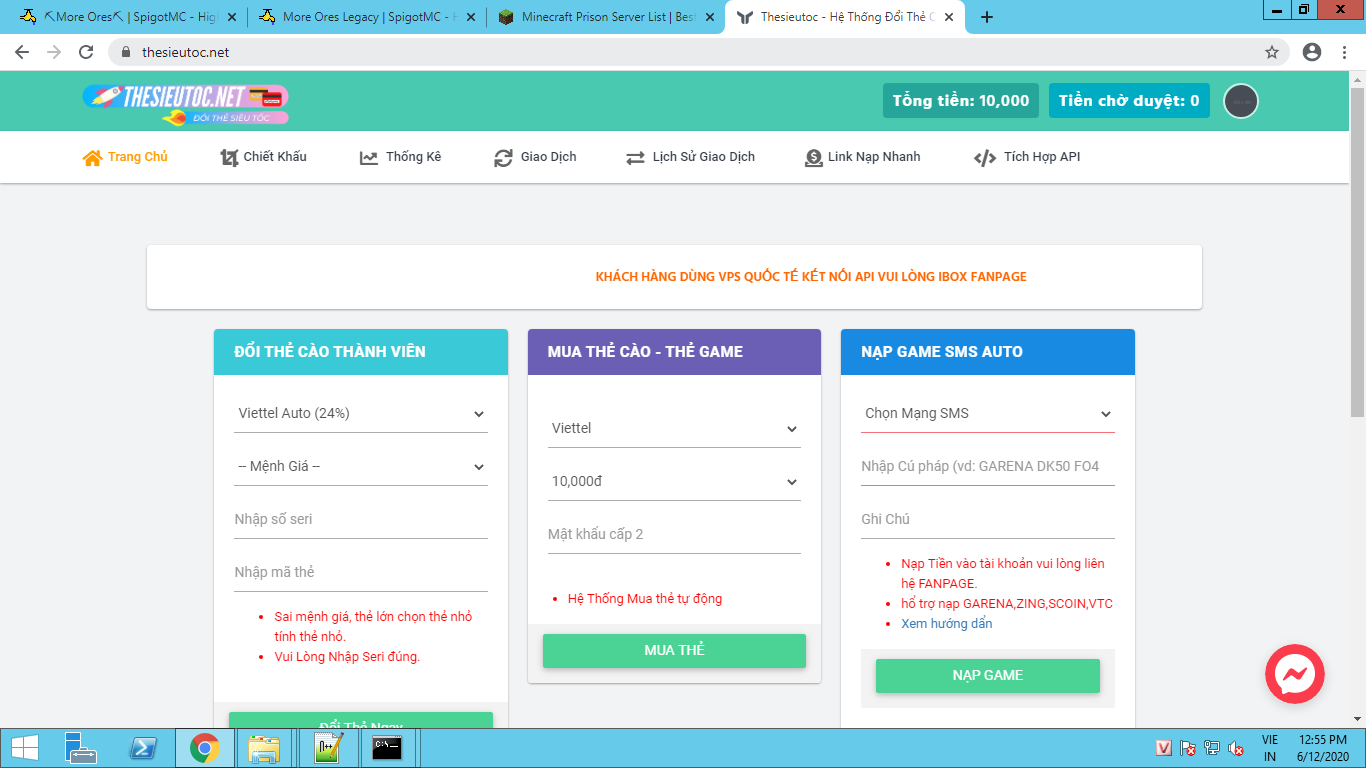View site security info via lock icon

(126, 52)
